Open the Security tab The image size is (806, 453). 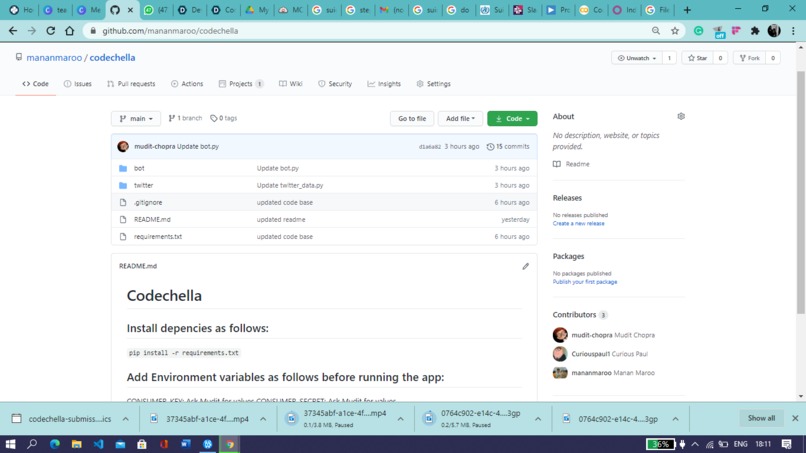(x=335, y=84)
